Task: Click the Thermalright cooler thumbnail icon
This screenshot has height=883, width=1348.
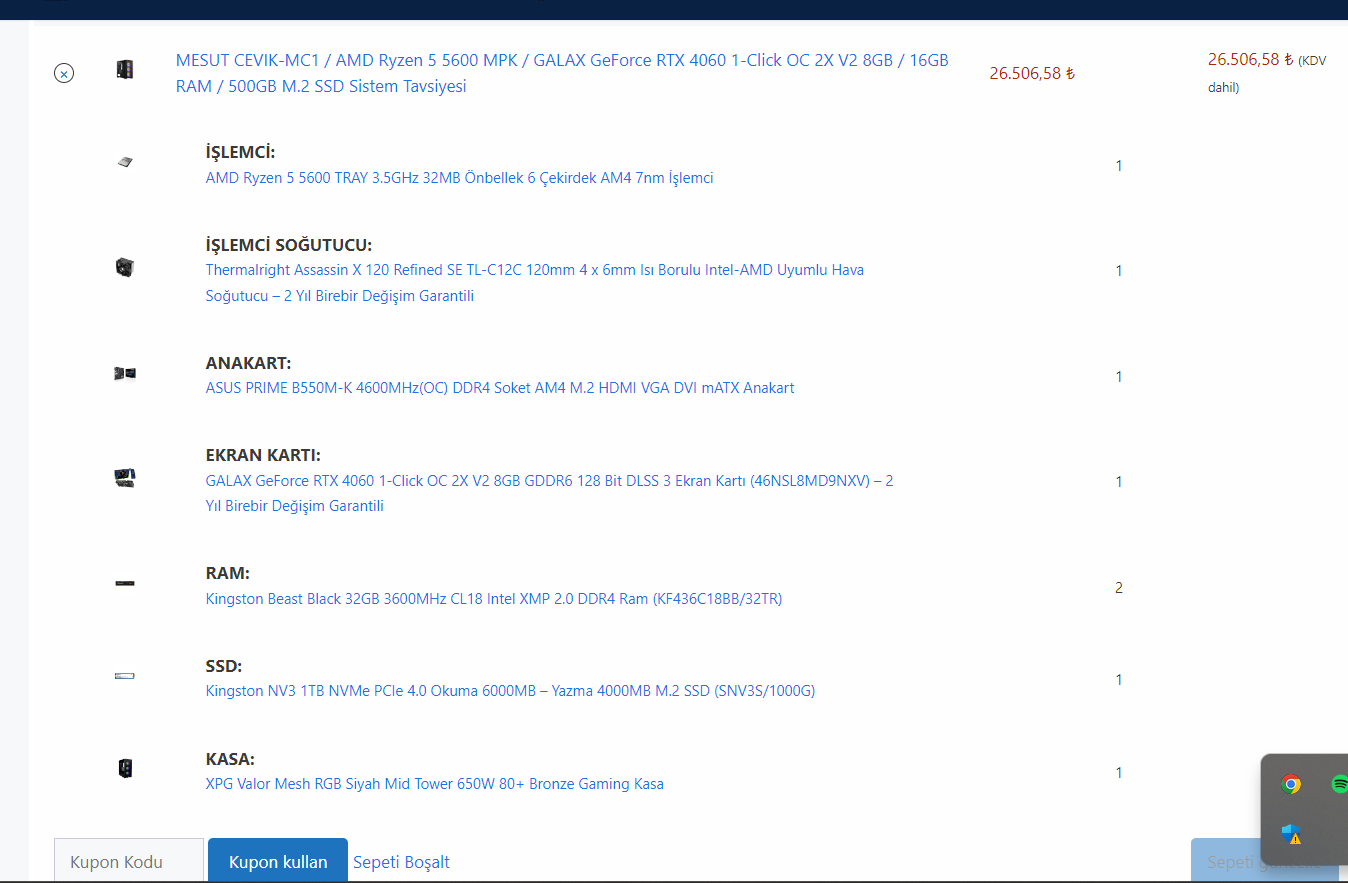Action: (125, 267)
